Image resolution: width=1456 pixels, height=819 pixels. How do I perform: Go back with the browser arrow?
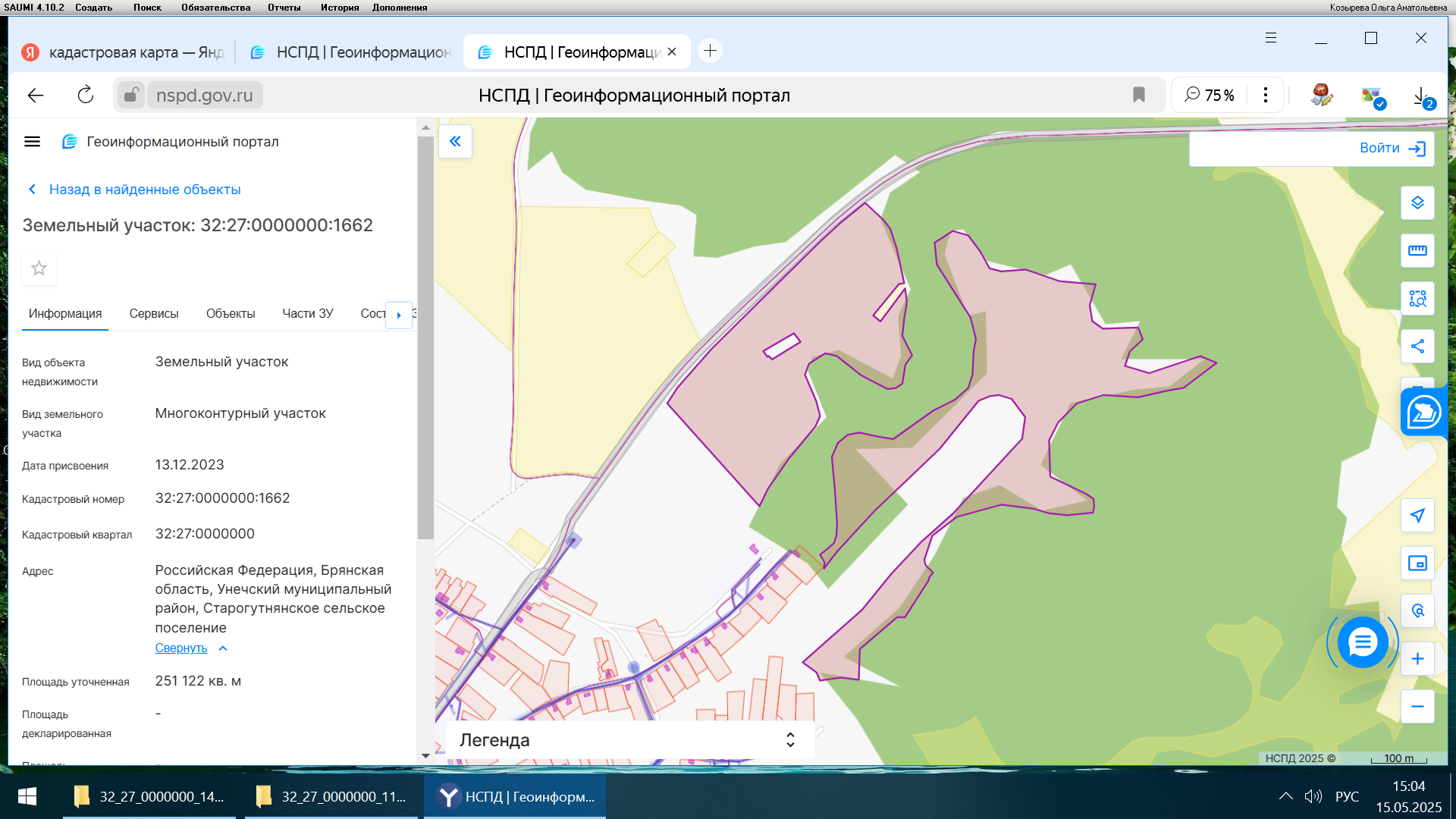(x=36, y=95)
